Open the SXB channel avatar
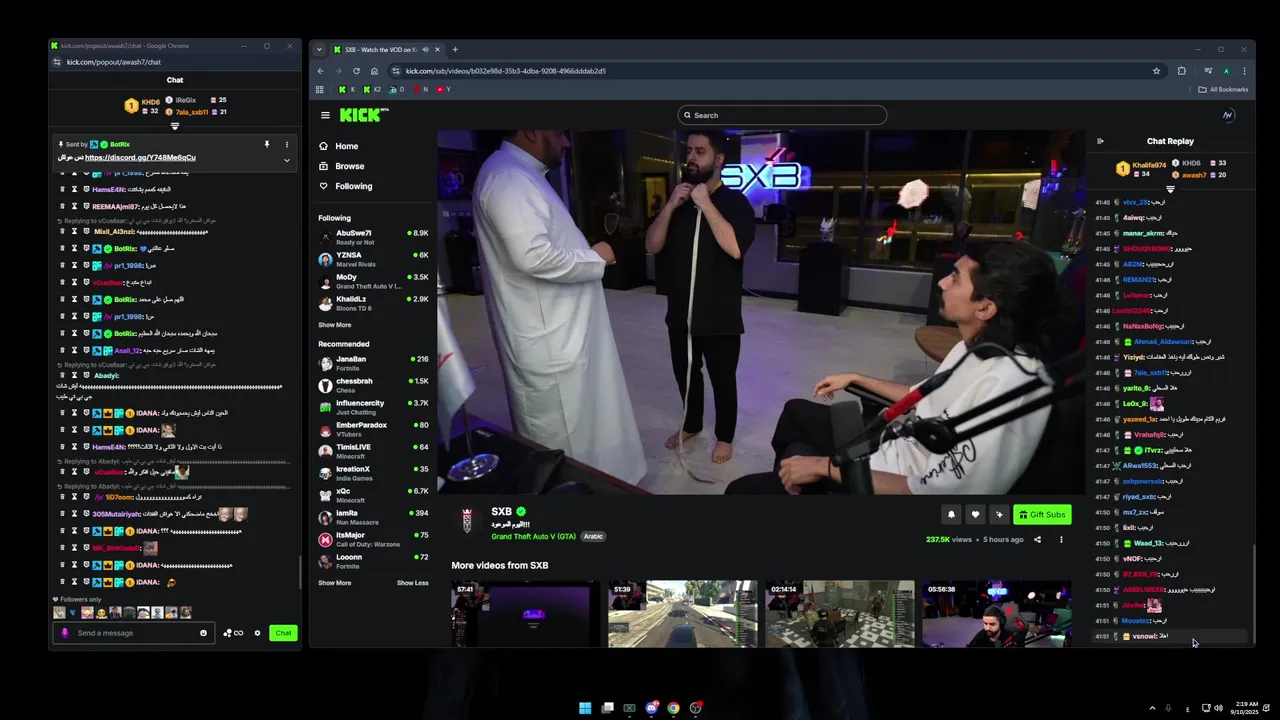Viewport: 1280px width, 720px height. (x=467, y=521)
